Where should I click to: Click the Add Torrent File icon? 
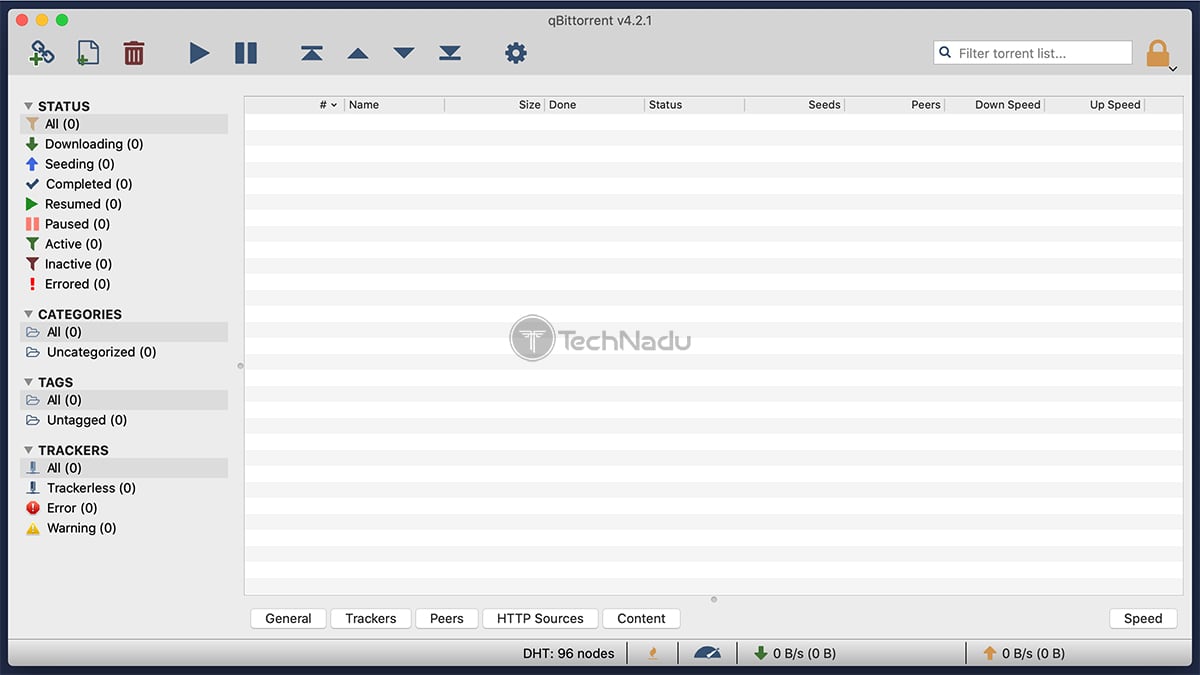coord(88,52)
